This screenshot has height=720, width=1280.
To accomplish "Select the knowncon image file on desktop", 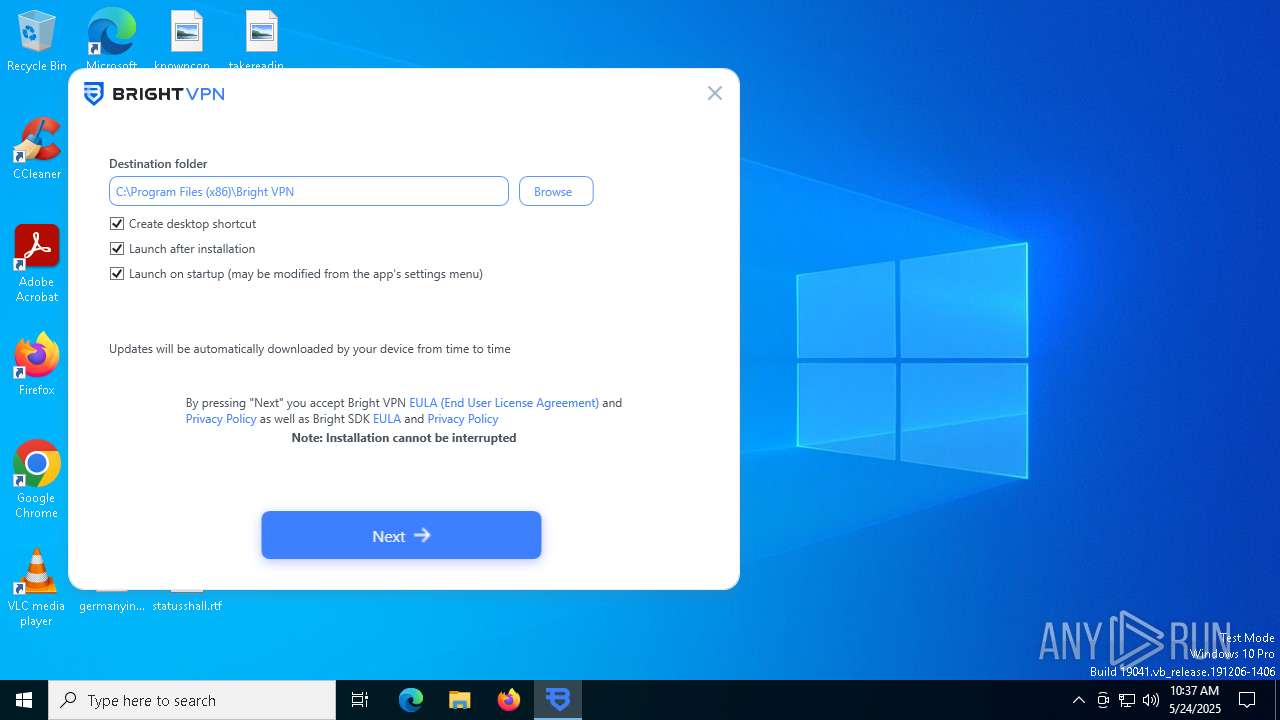I will [x=186, y=38].
